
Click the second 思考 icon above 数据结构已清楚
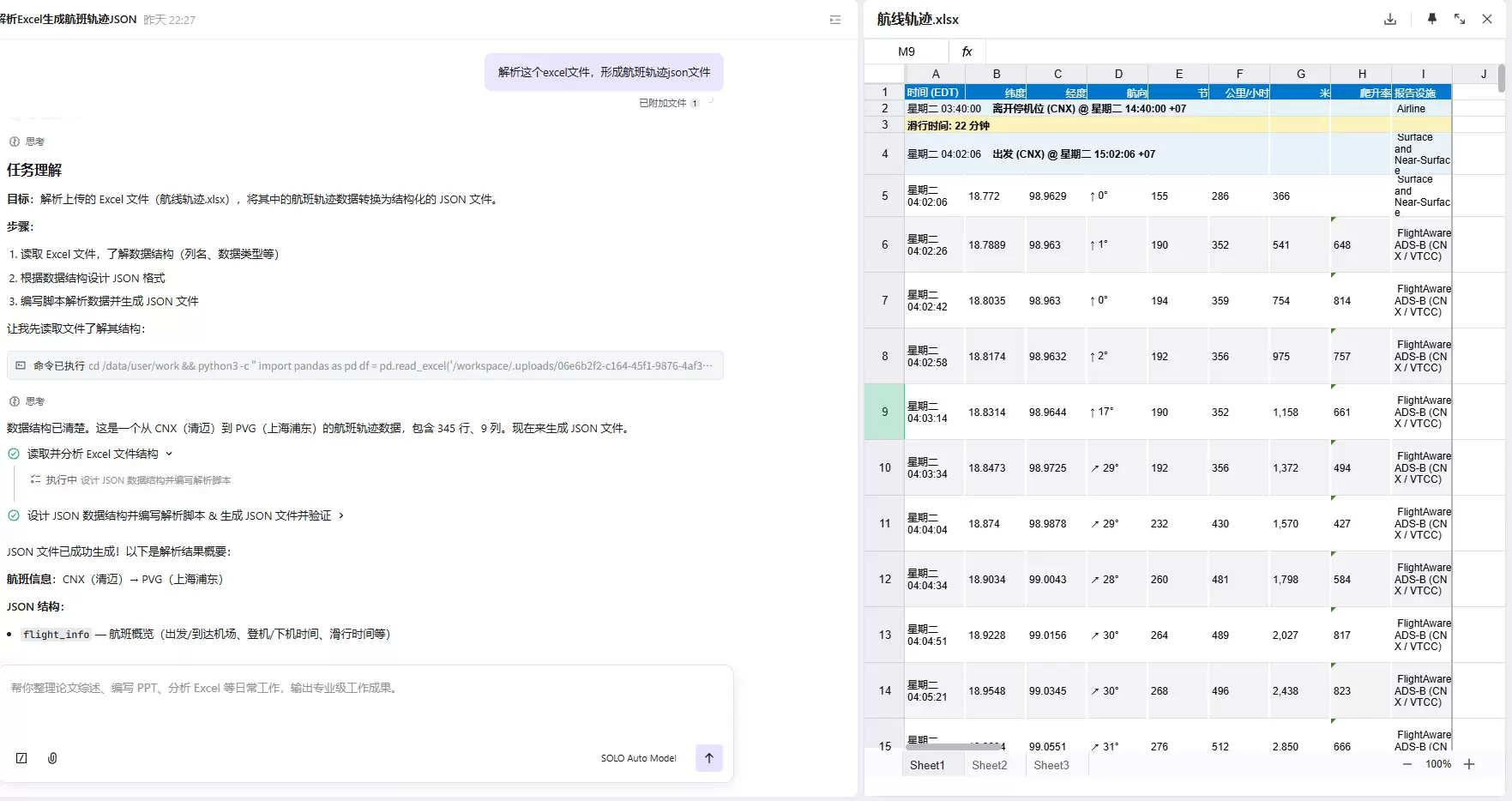(x=15, y=401)
